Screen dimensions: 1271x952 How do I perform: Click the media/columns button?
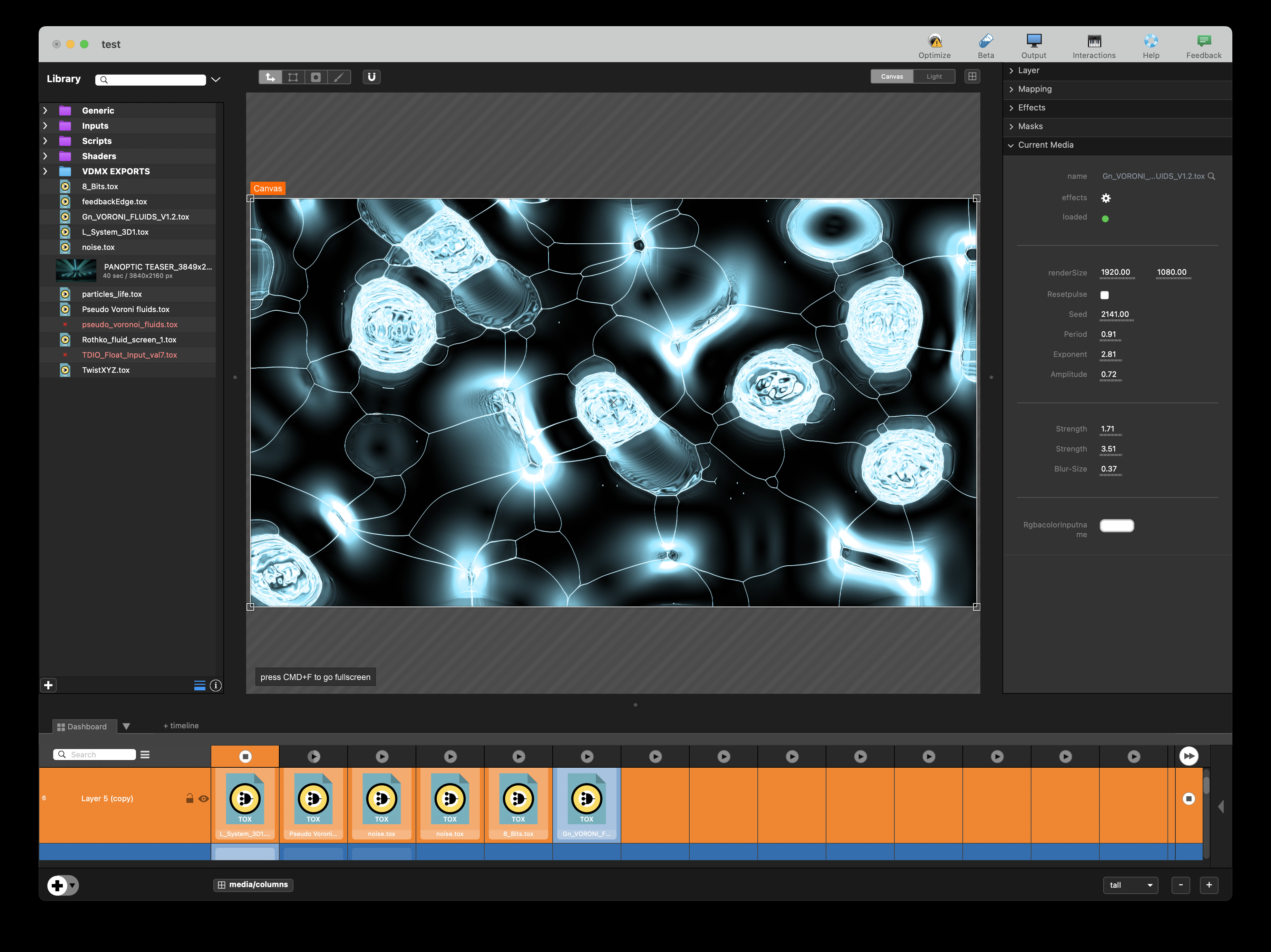pos(253,884)
